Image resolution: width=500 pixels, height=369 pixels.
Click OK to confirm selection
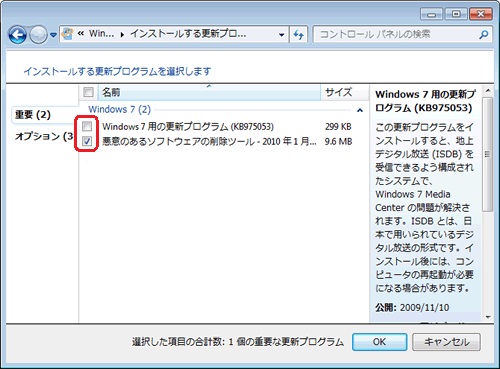(x=379, y=342)
